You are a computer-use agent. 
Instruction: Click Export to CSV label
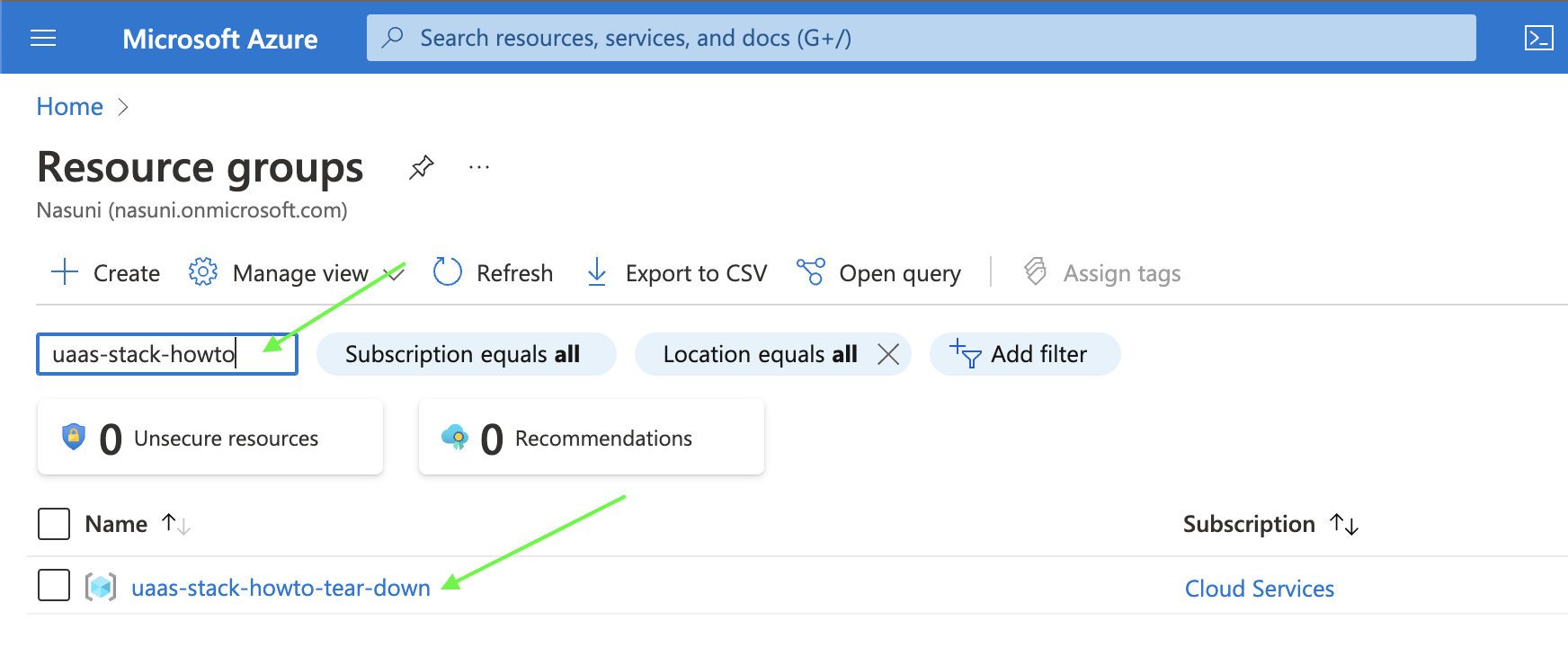click(696, 273)
